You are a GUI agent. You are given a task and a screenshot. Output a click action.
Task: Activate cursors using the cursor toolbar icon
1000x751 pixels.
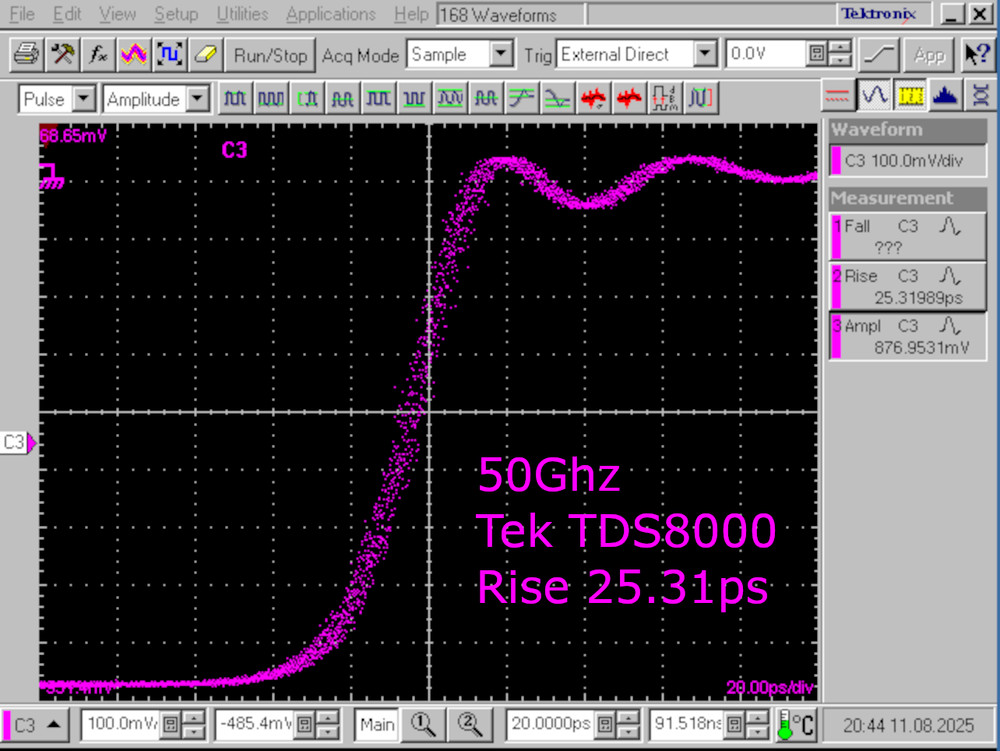(168, 55)
